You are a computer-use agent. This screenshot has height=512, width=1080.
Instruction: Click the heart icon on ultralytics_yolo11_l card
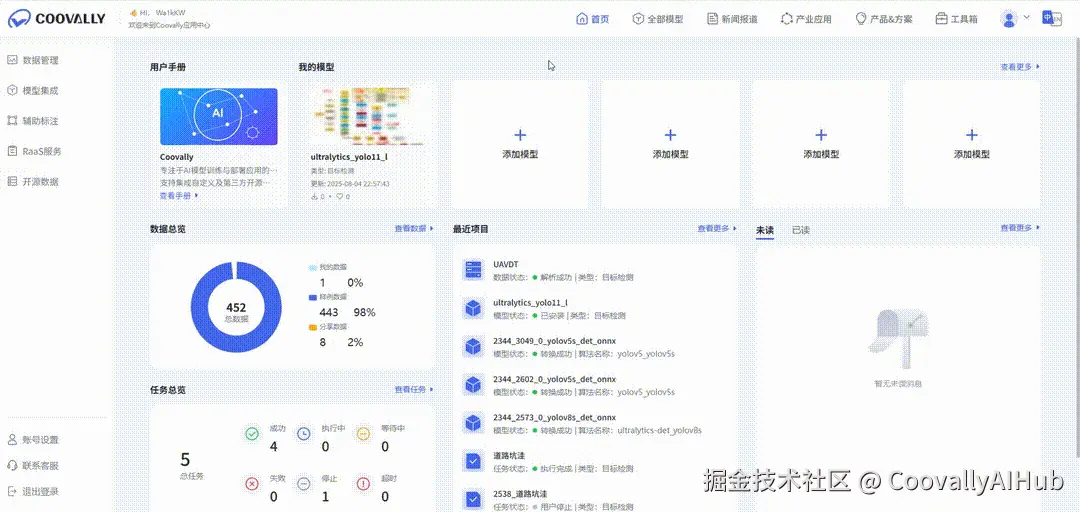point(340,196)
